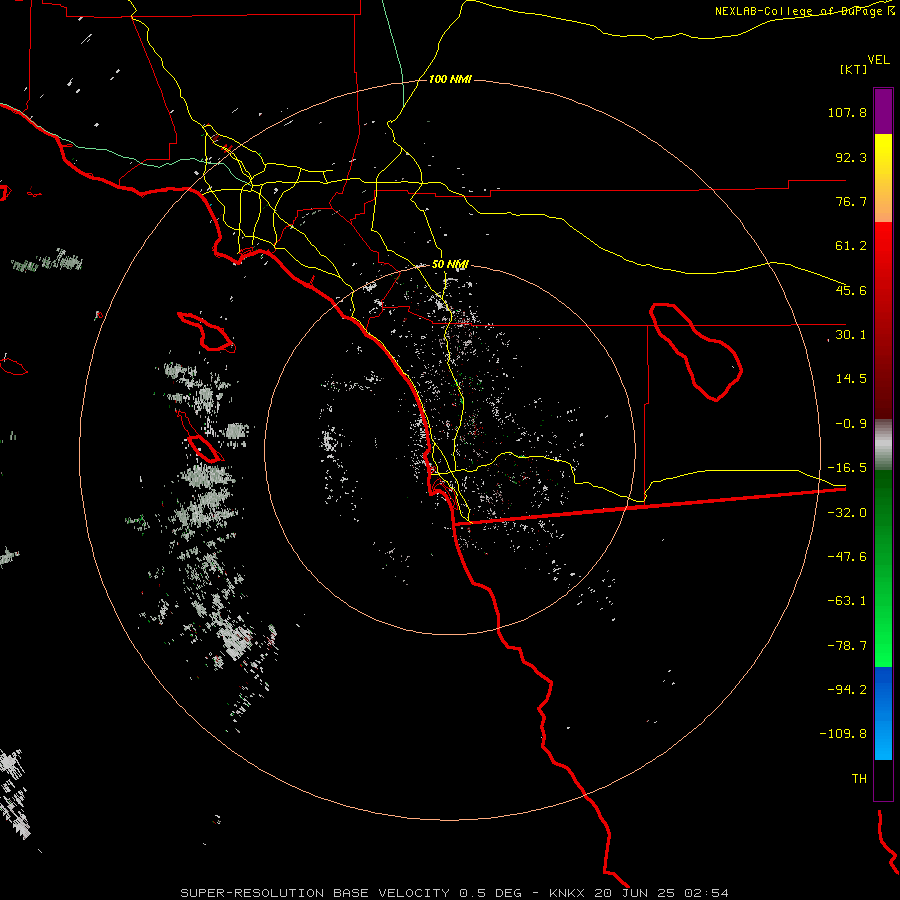Click the 76.7 value on the velocity scale
This screenshot has height=900, width=900.
tap(851, 201)
